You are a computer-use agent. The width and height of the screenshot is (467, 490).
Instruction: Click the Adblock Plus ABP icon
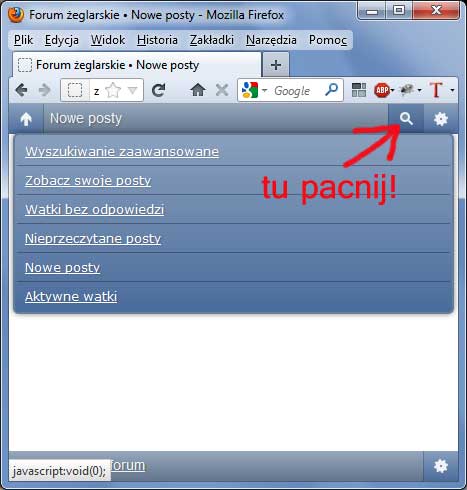[x=382, y=90]
